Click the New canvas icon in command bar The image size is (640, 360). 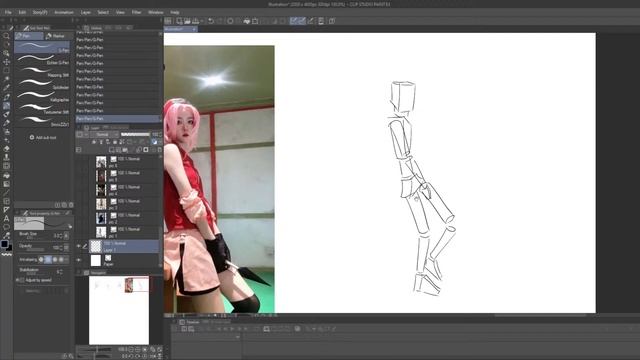[x=179, y=21]
